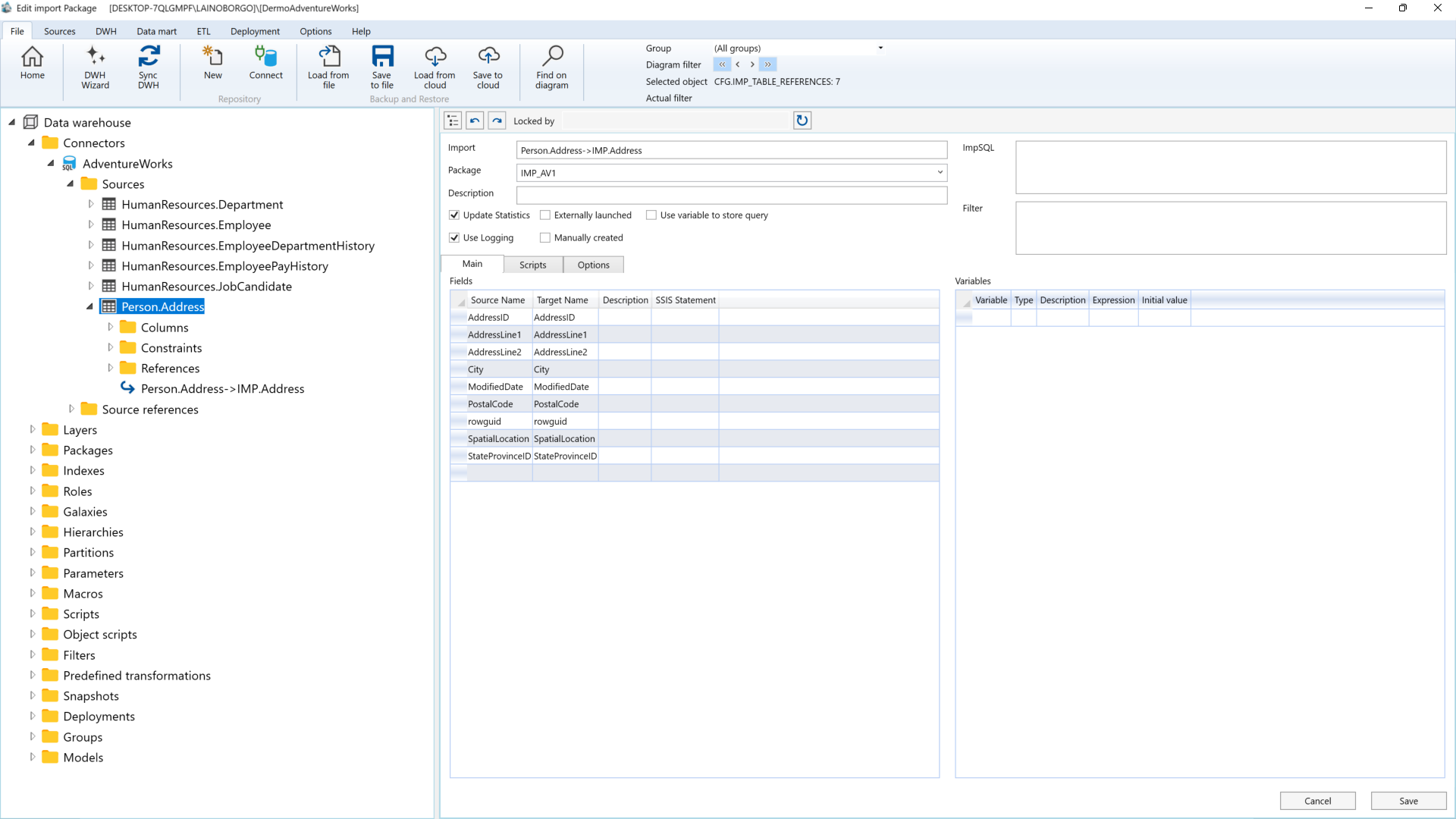
Task: Expand the Source references folder
Action: pyautogui.click(x=71, y=409)
